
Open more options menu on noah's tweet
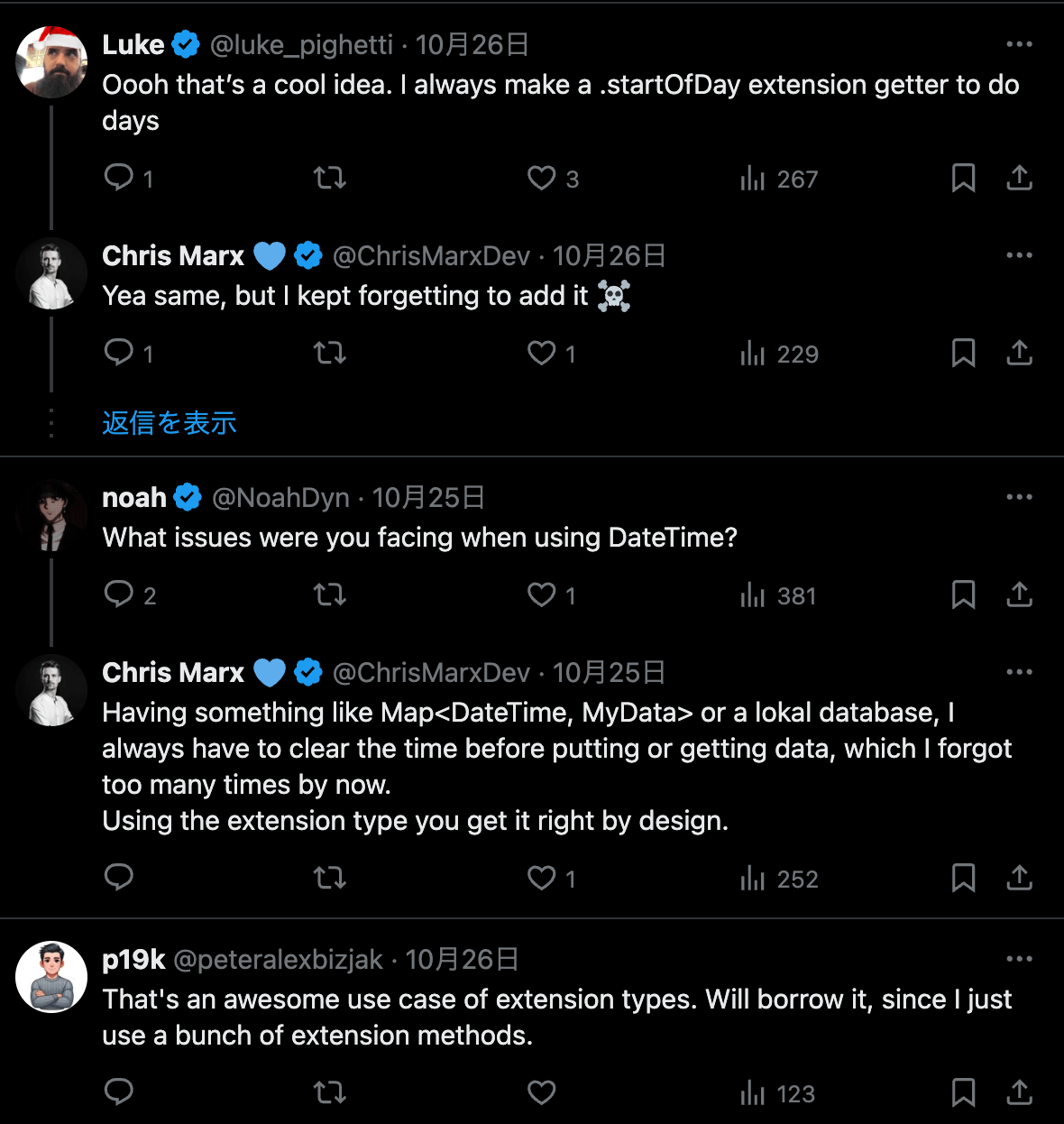click(1019, 497)
